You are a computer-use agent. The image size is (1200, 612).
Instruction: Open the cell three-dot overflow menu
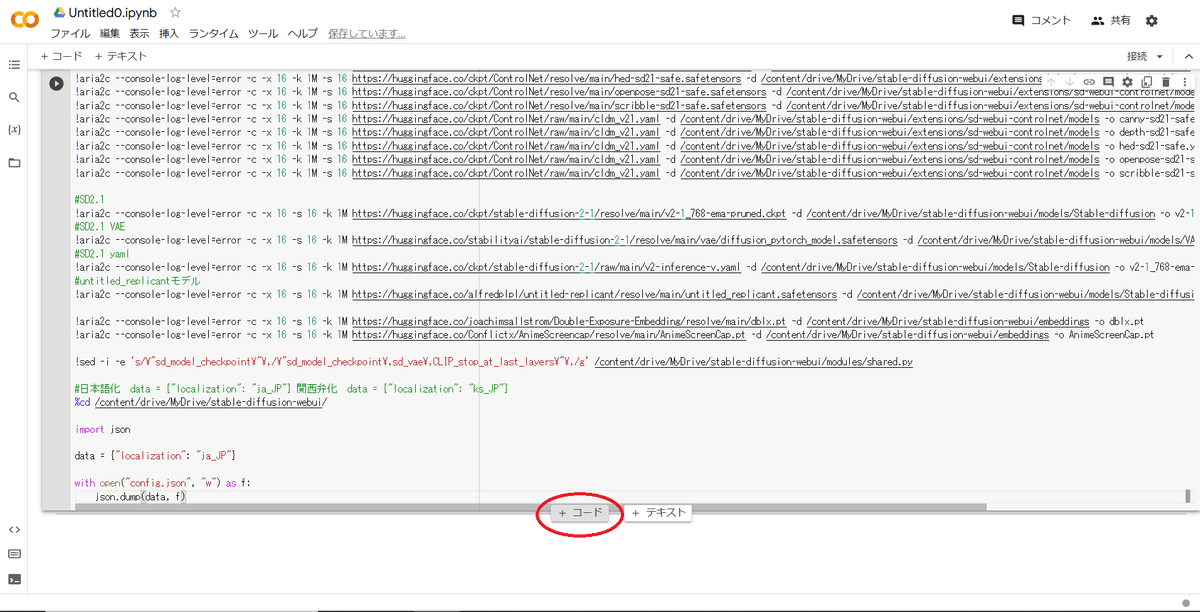[x=1184, y=82]
